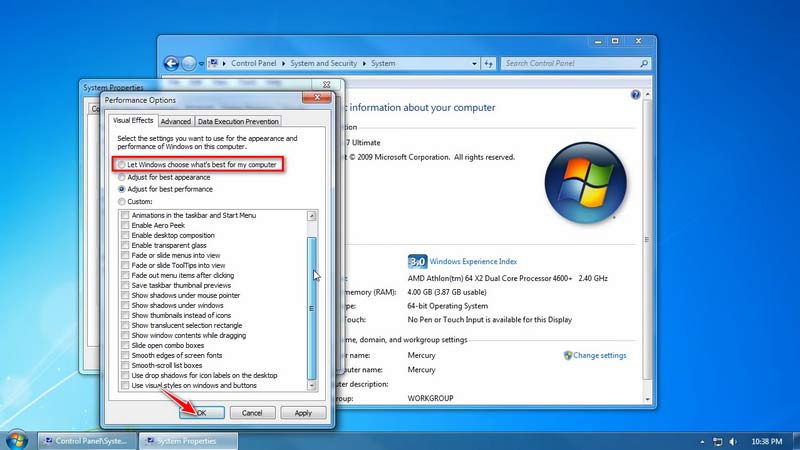Check Show shadows under windows
This screenshot has height=450, width=800.
(x=125, y=306)
